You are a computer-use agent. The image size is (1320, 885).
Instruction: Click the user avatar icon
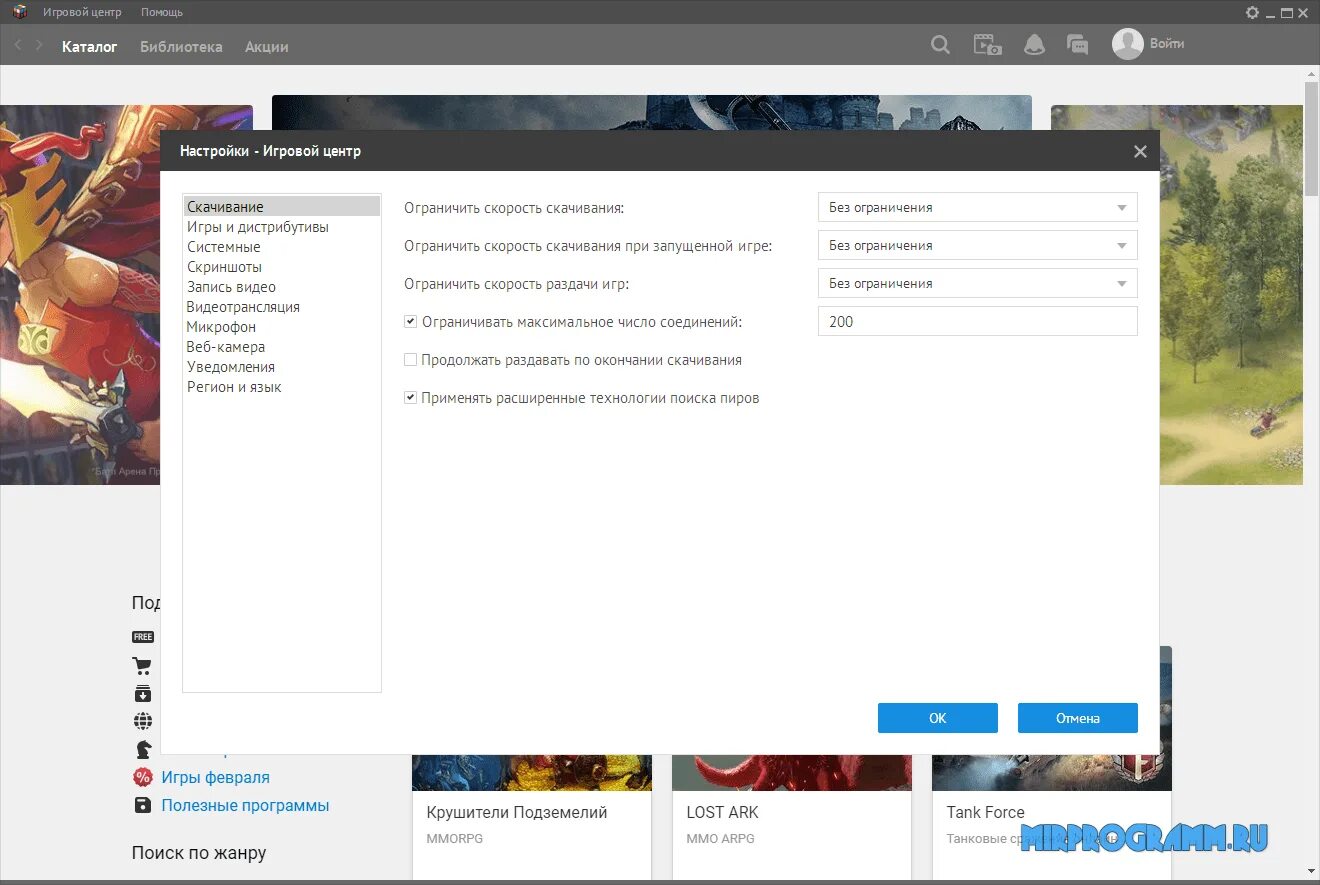tap(1127, 44)
